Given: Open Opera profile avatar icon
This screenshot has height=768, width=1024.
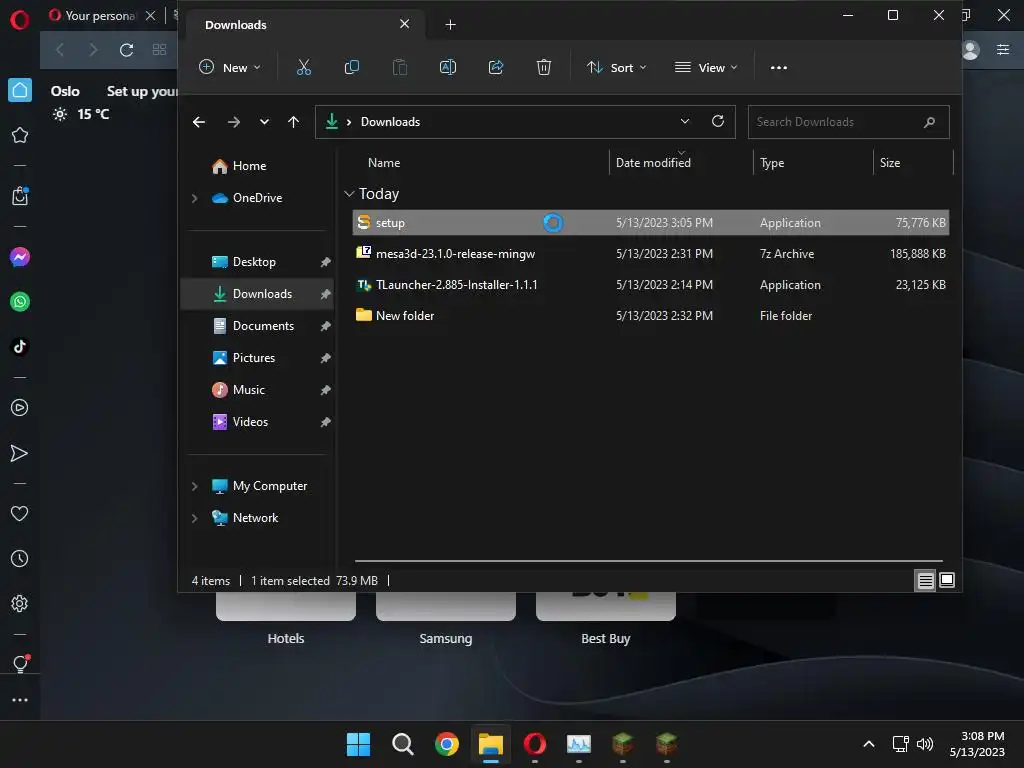Looking at the screenshot, I should tap(971, 50).
